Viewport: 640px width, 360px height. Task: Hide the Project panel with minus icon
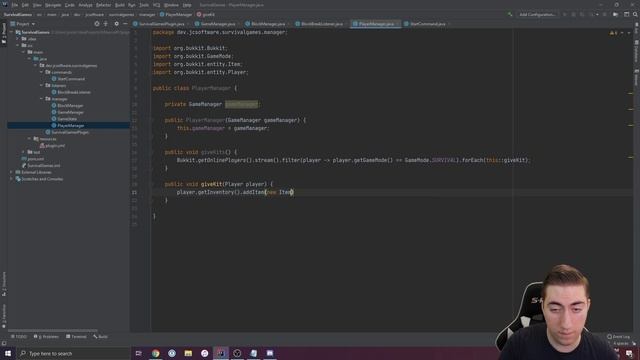coord(125,24)
